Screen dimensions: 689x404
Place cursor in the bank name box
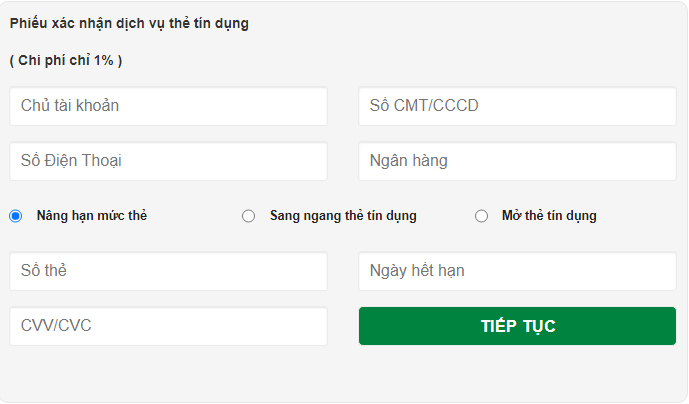[517, 161]
